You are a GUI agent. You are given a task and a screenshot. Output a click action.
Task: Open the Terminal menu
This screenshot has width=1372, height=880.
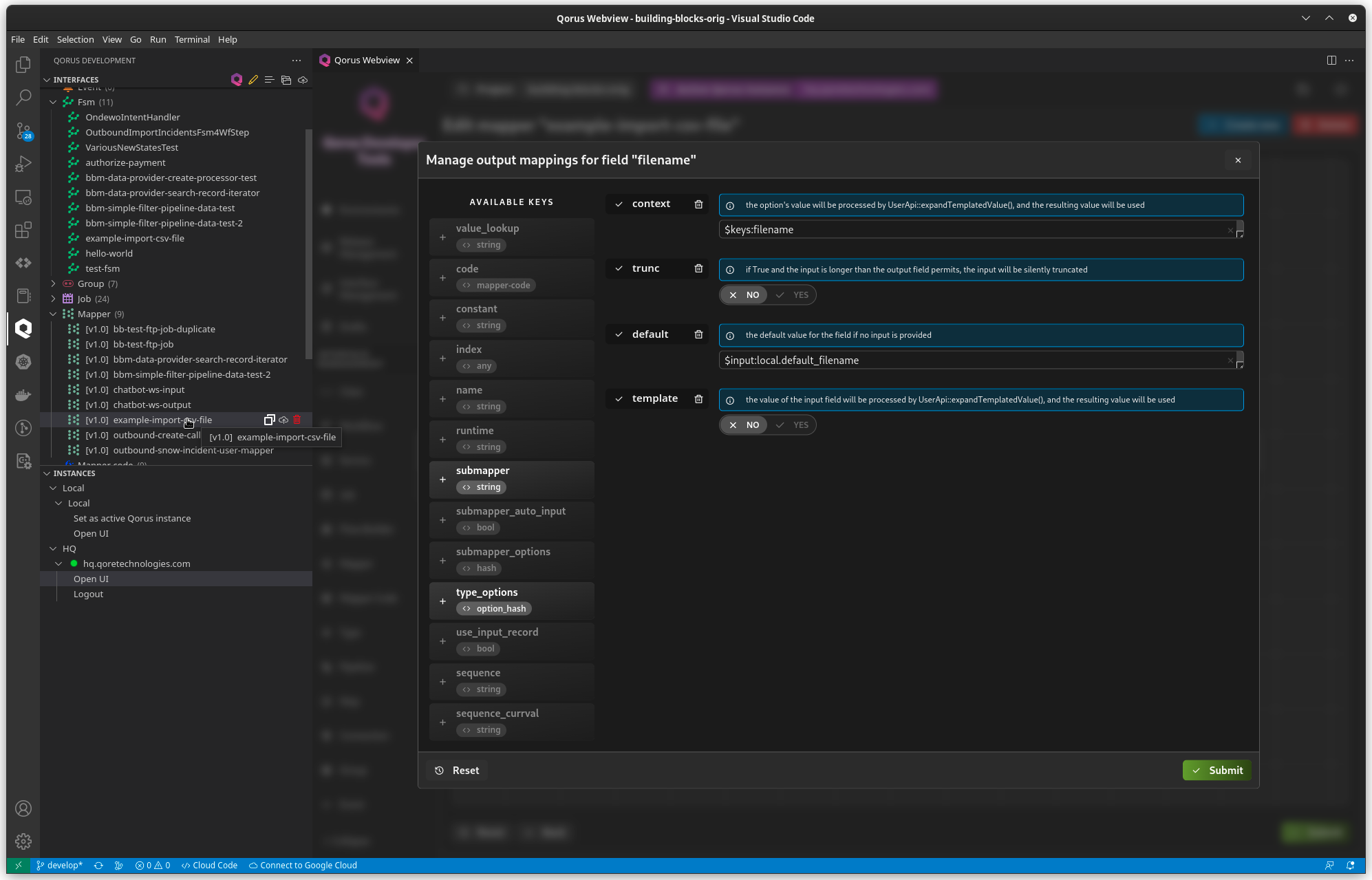[x=192, y=39]
